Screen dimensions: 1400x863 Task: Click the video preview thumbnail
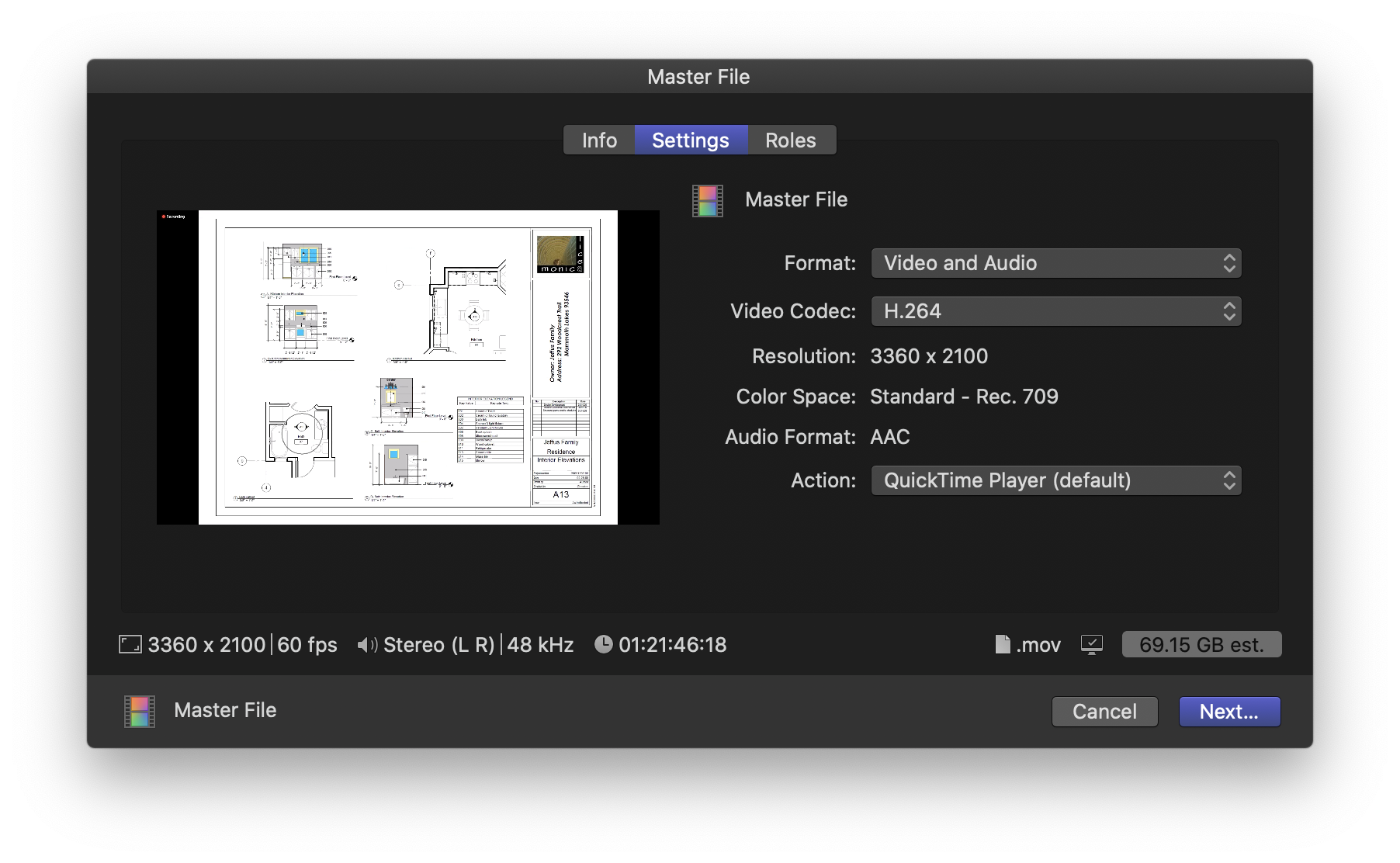click(408, 367)
